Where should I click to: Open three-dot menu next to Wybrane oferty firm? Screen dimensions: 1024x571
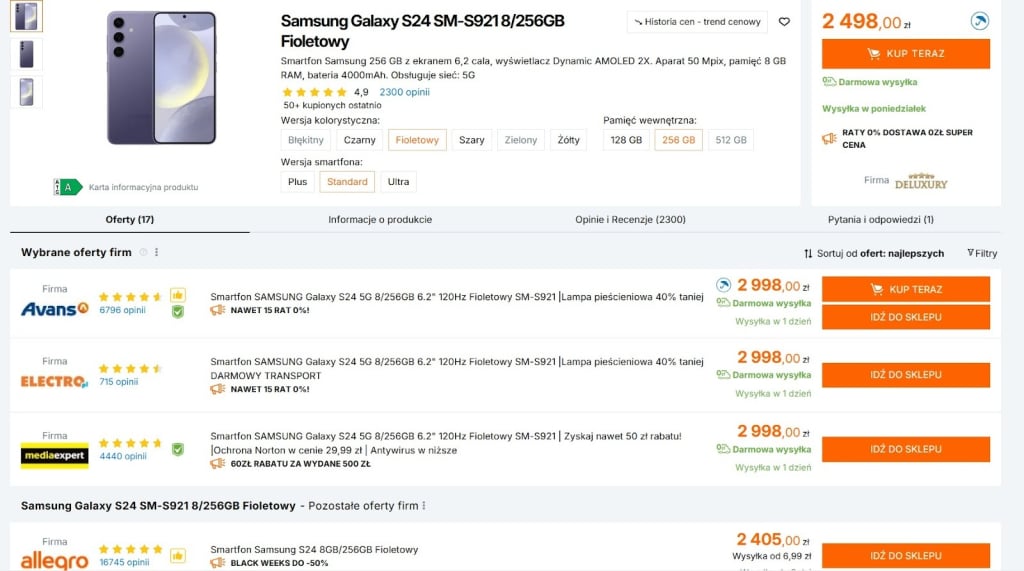point(157,253)
